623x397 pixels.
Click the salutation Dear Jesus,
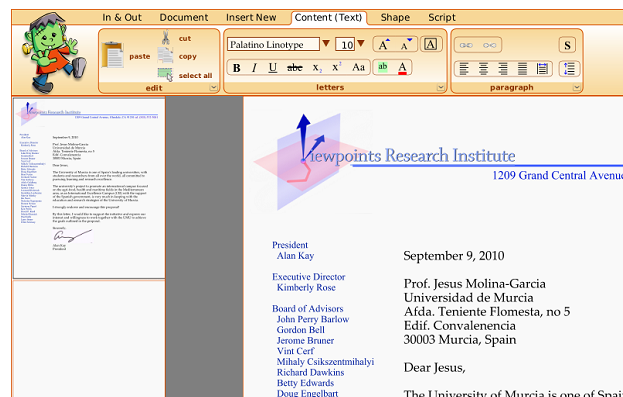point(434,368)
